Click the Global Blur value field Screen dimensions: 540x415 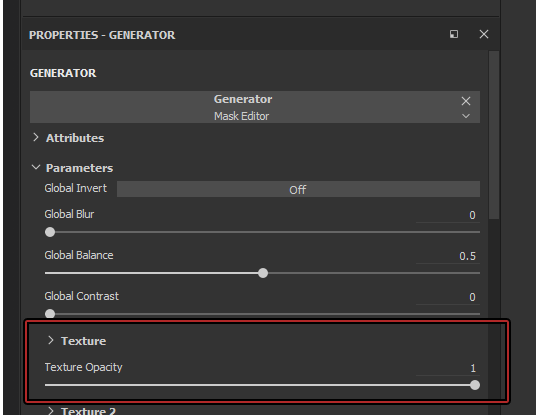point(448,215)
